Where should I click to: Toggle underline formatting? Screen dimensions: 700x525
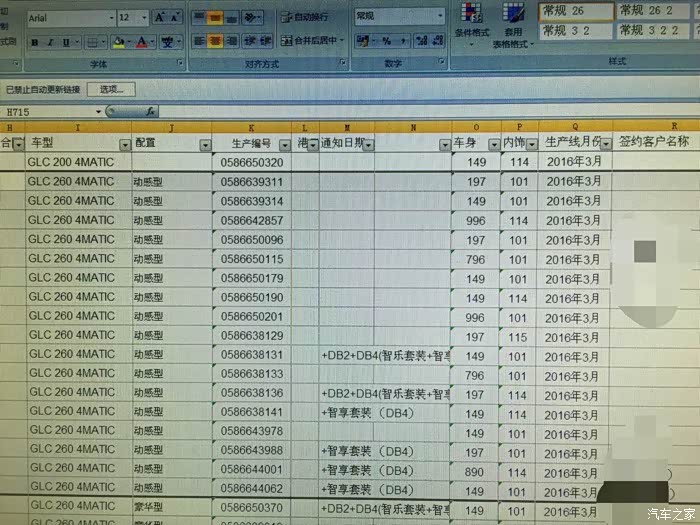tap(66, 42)
